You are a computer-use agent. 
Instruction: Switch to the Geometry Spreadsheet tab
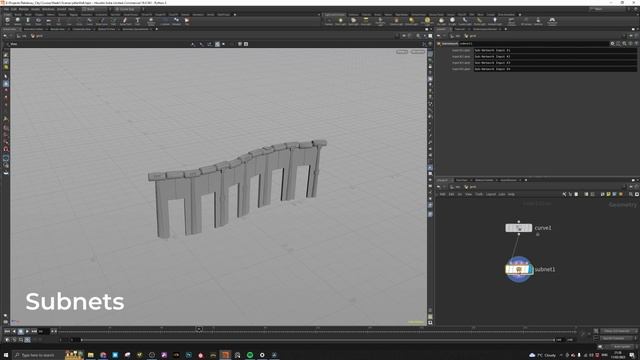pyautogui.click(x=136, y=29)
